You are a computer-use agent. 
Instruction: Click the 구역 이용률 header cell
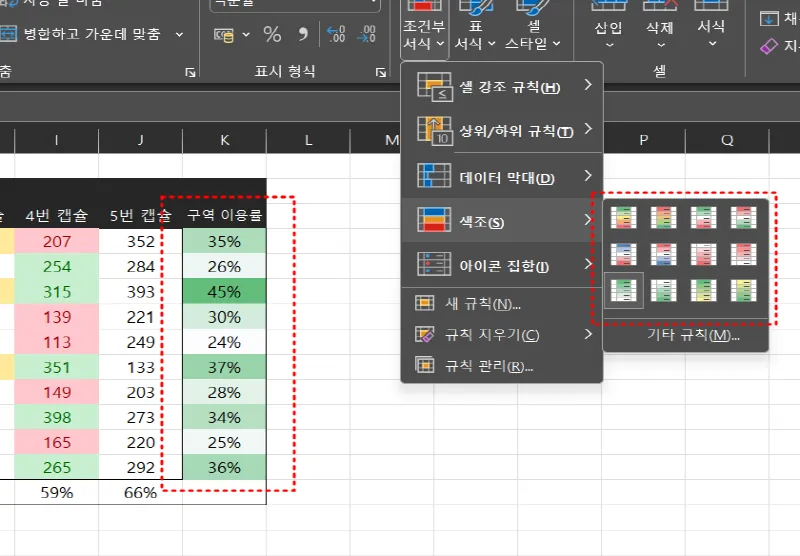pos(224,215)
